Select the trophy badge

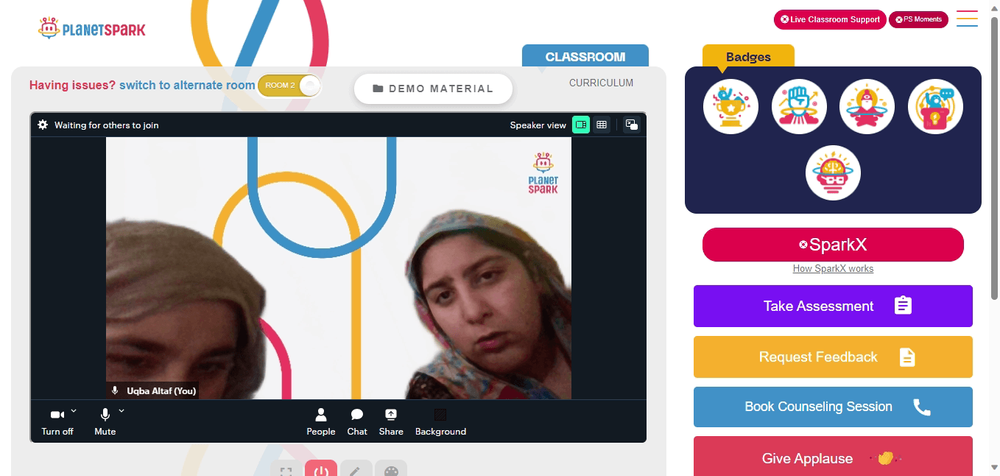pos(731,107)
